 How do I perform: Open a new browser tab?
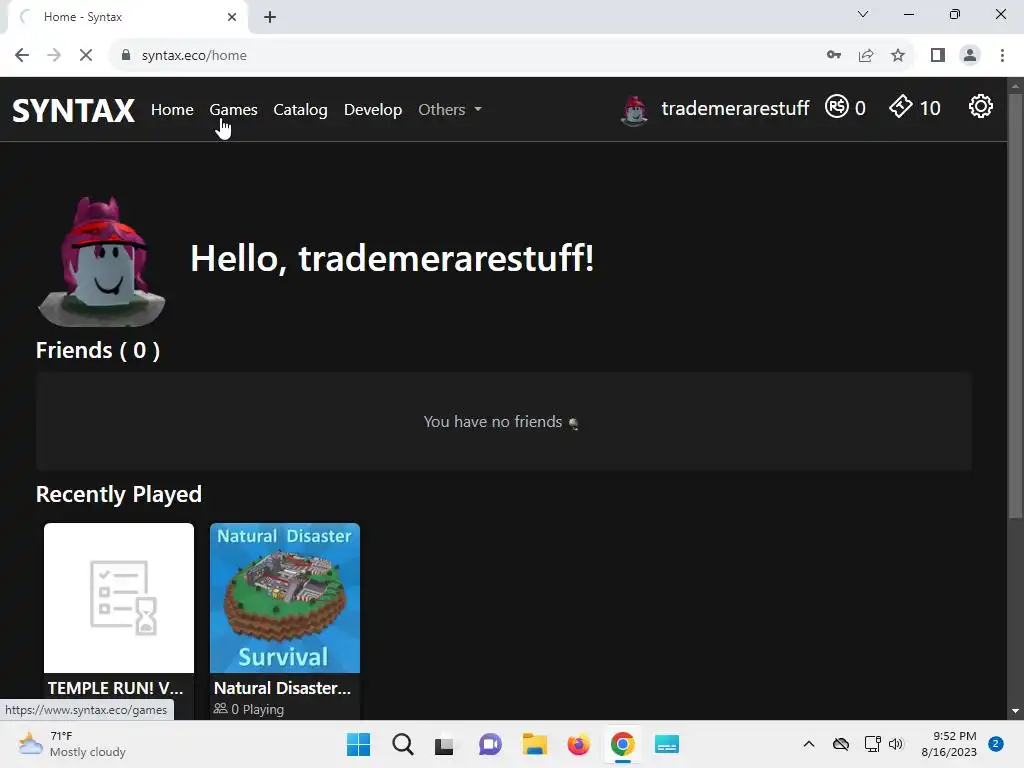click(270, 17)
